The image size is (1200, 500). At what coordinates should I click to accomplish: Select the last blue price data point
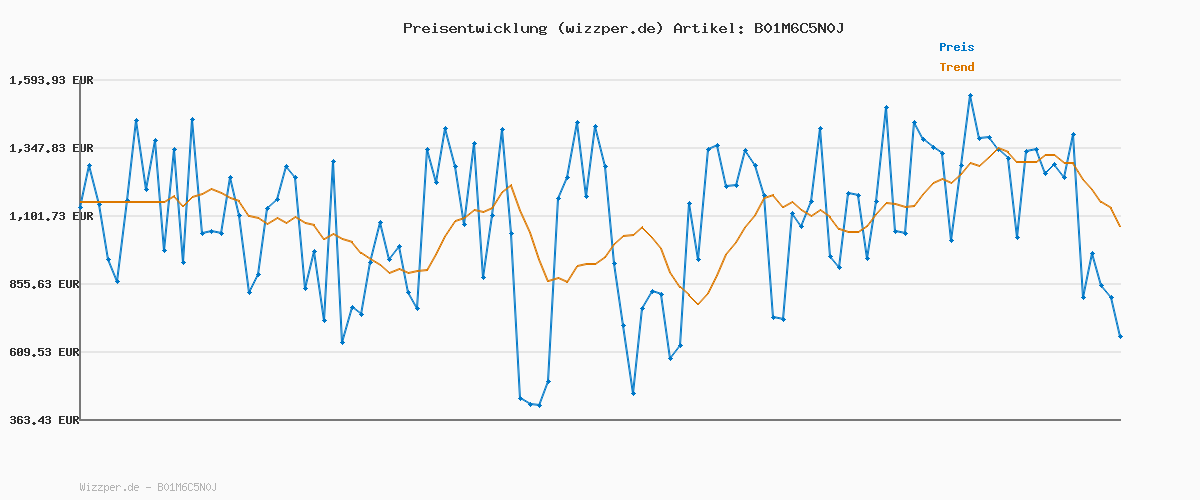[1120, 337]
